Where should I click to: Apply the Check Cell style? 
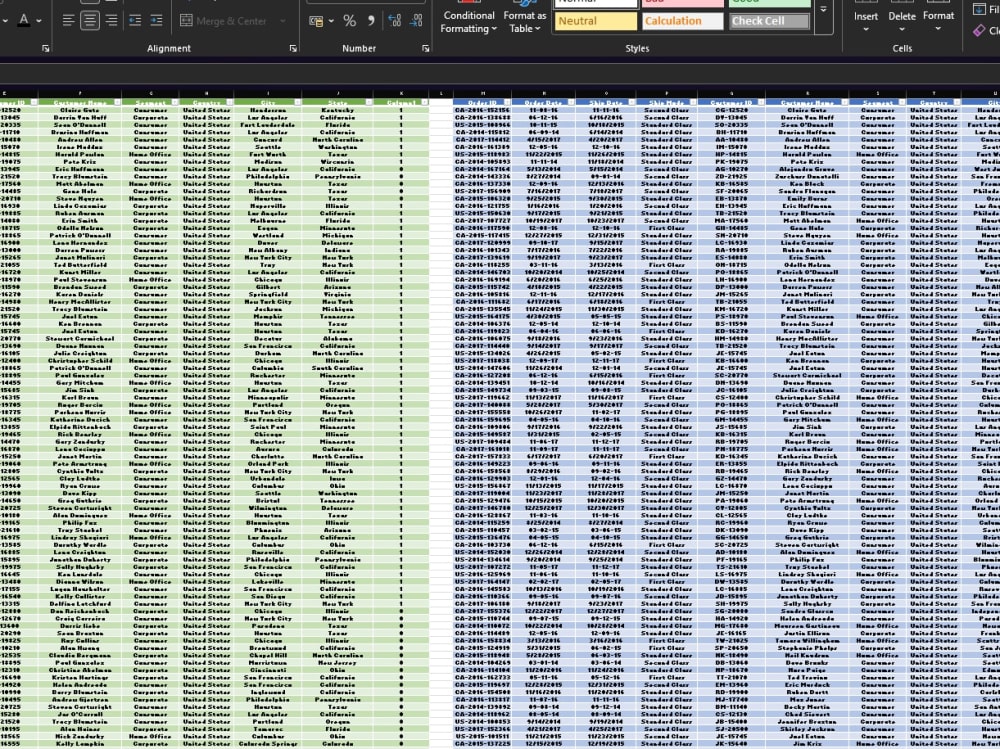click(x=769, y=21)
